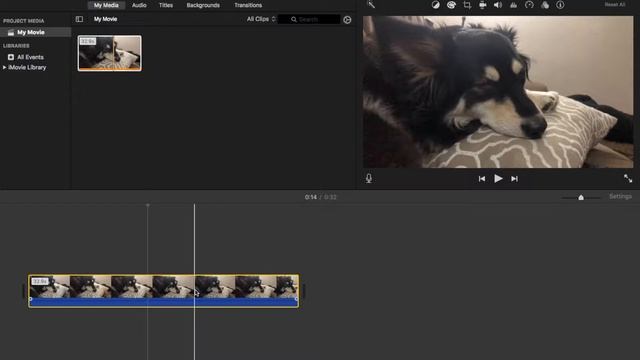Open the Titles tab

pos(166,5)
